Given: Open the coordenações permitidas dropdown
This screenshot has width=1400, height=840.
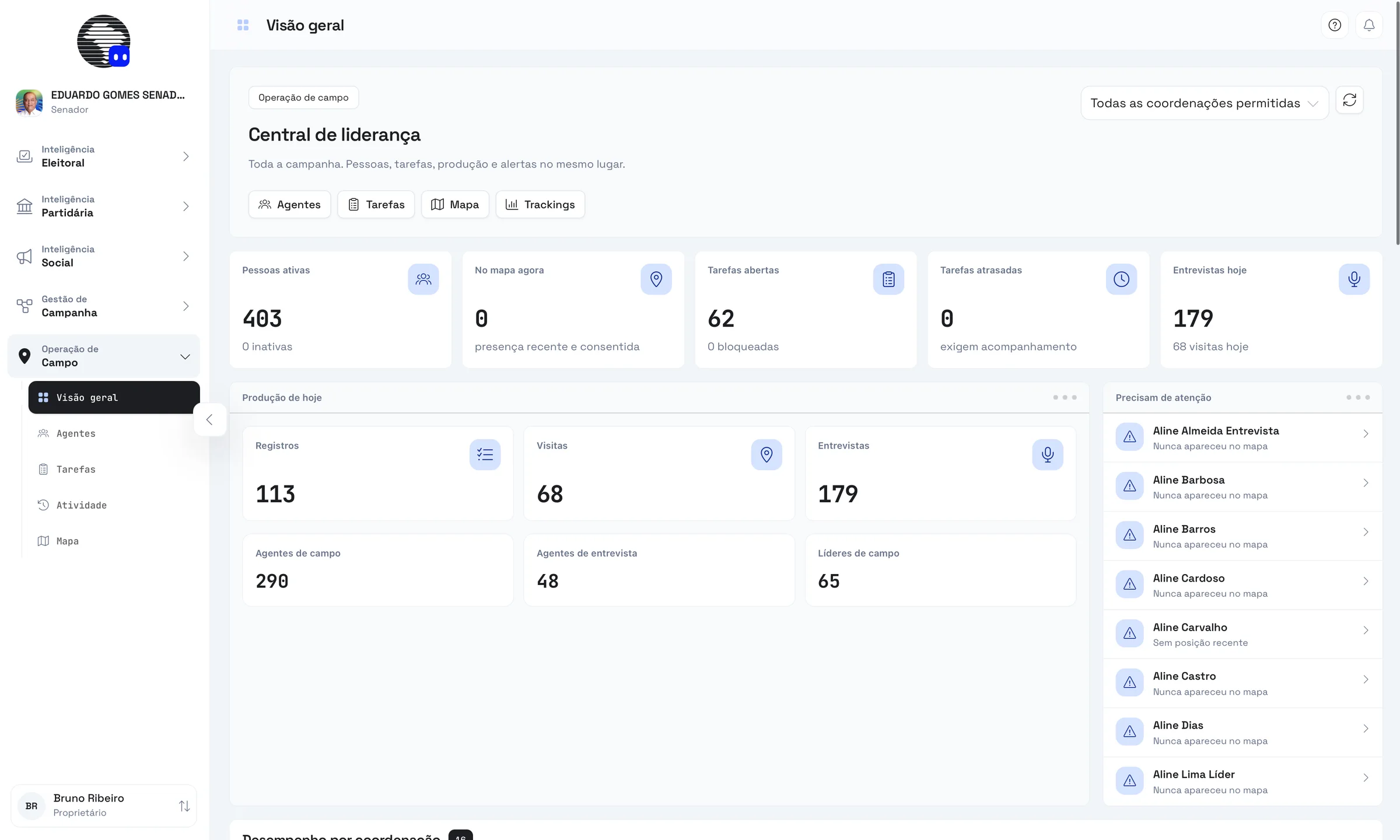Looking at the screenshot, I should [x=1205, y=103].
